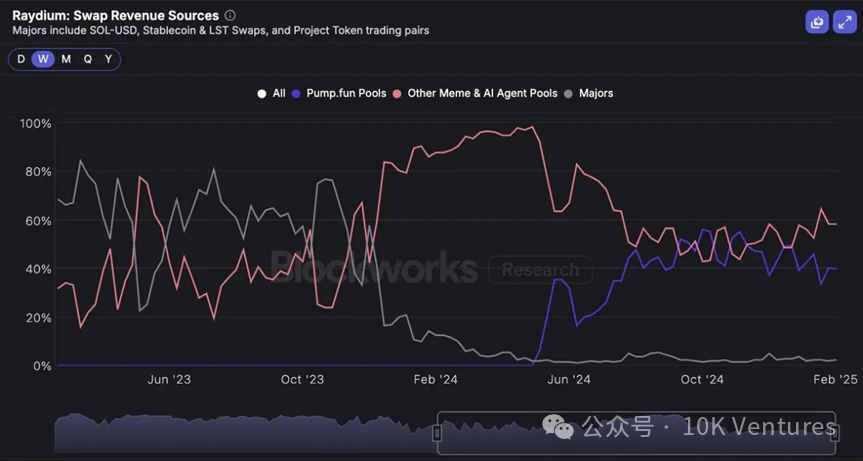
Task: Click the left handle of range selector
Action: (x=437, y=432)
